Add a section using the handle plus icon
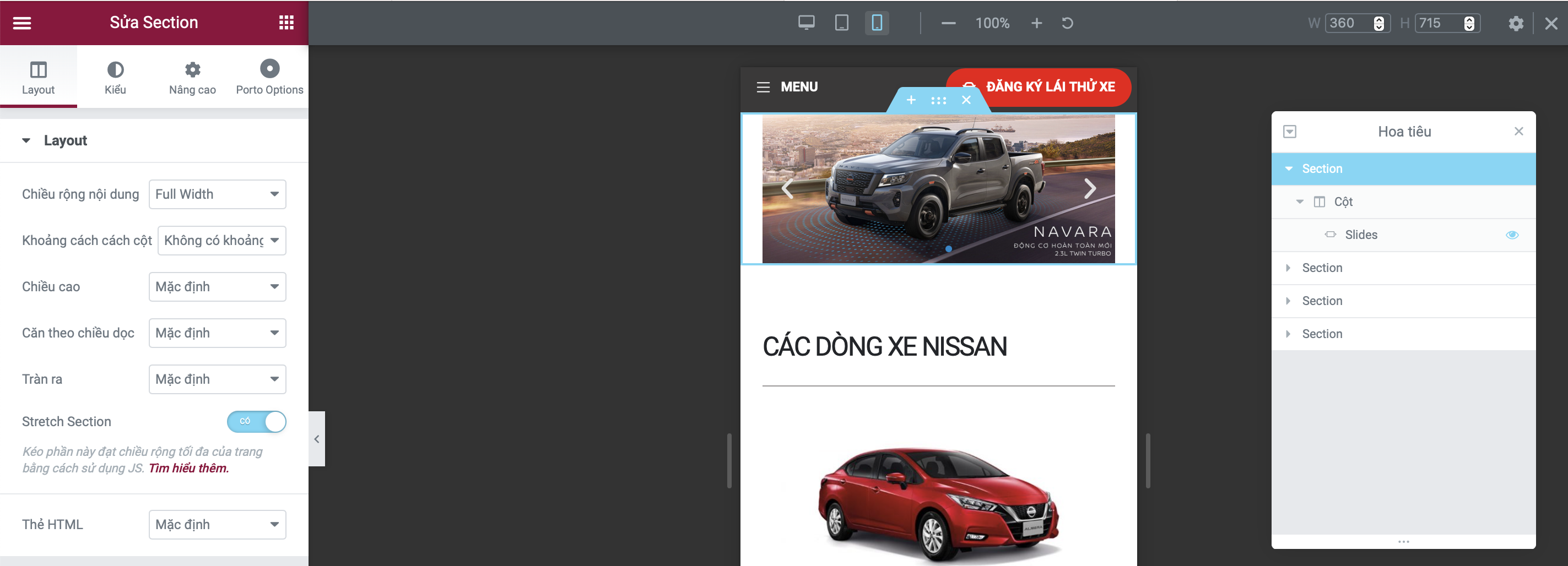This screenshot has width=1568, height=566. [911, 100]
